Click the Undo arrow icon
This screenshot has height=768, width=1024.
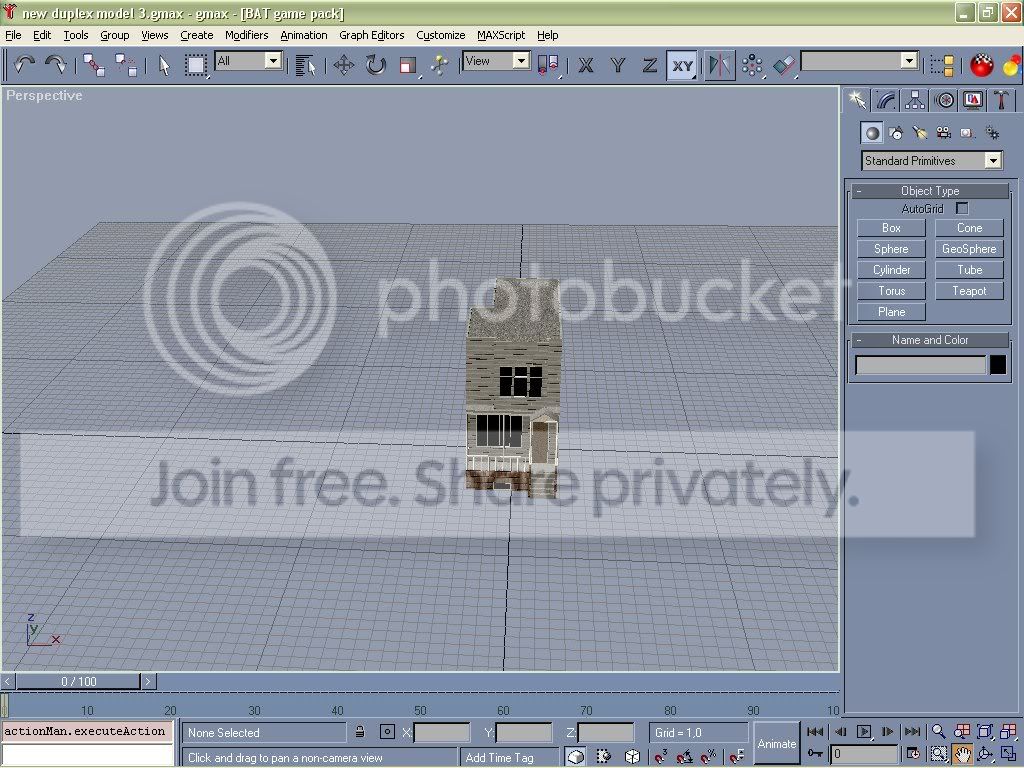tap(24, 64)
